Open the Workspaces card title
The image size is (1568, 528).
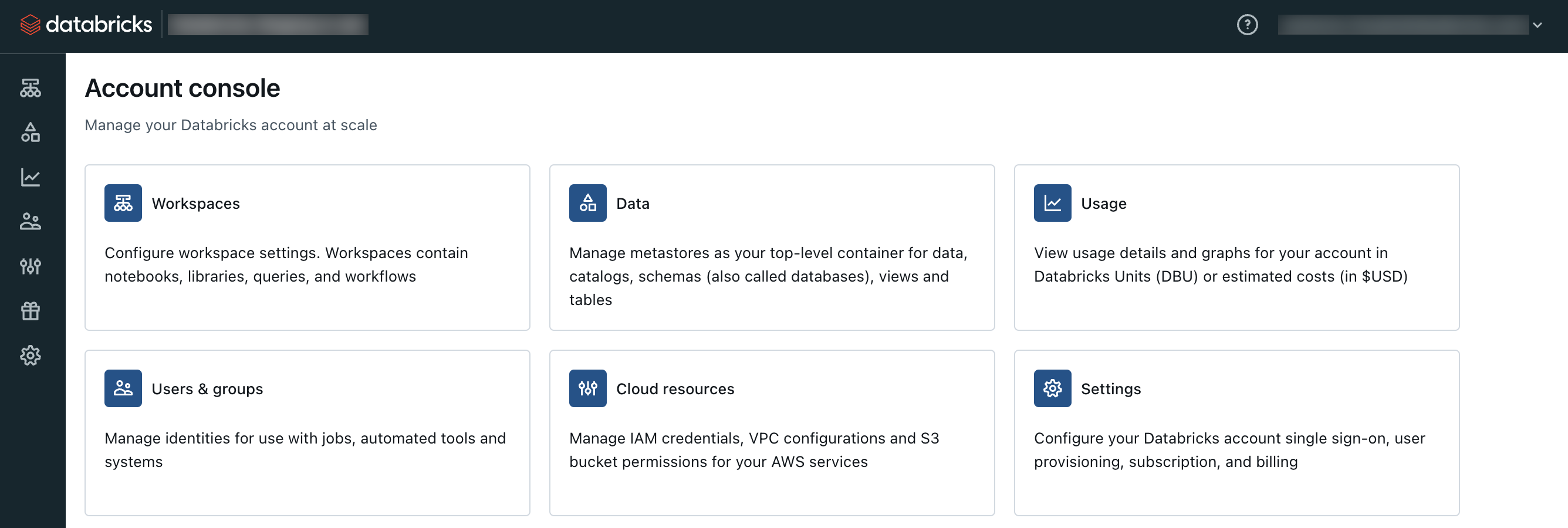pos(195,203)
